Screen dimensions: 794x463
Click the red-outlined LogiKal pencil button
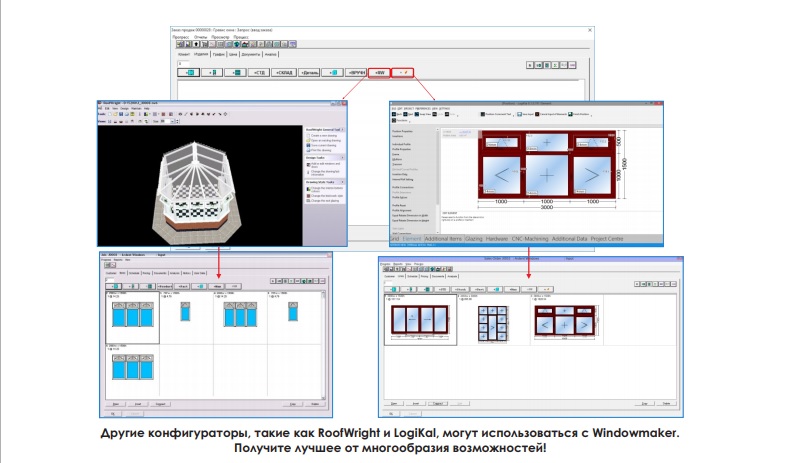[403, 74]
